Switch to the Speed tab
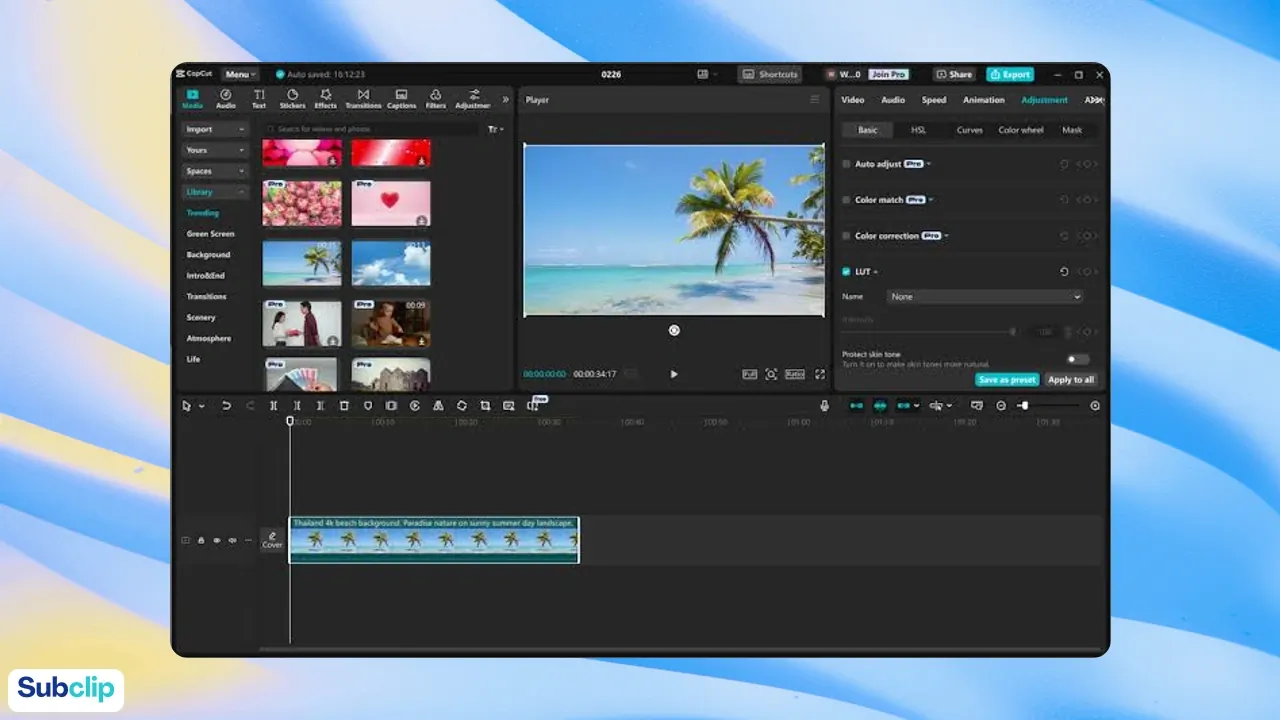The height and width of the screenshot is (720, 1280). coord(934,100)
